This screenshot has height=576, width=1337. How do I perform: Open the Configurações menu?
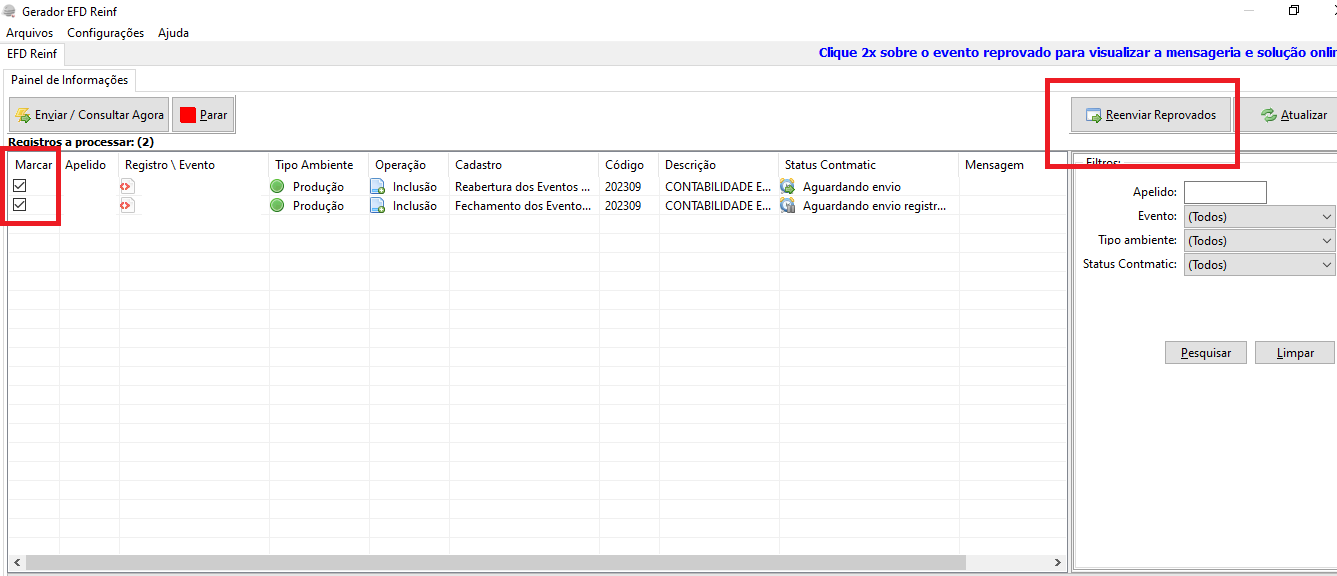[x=106, y=33]
